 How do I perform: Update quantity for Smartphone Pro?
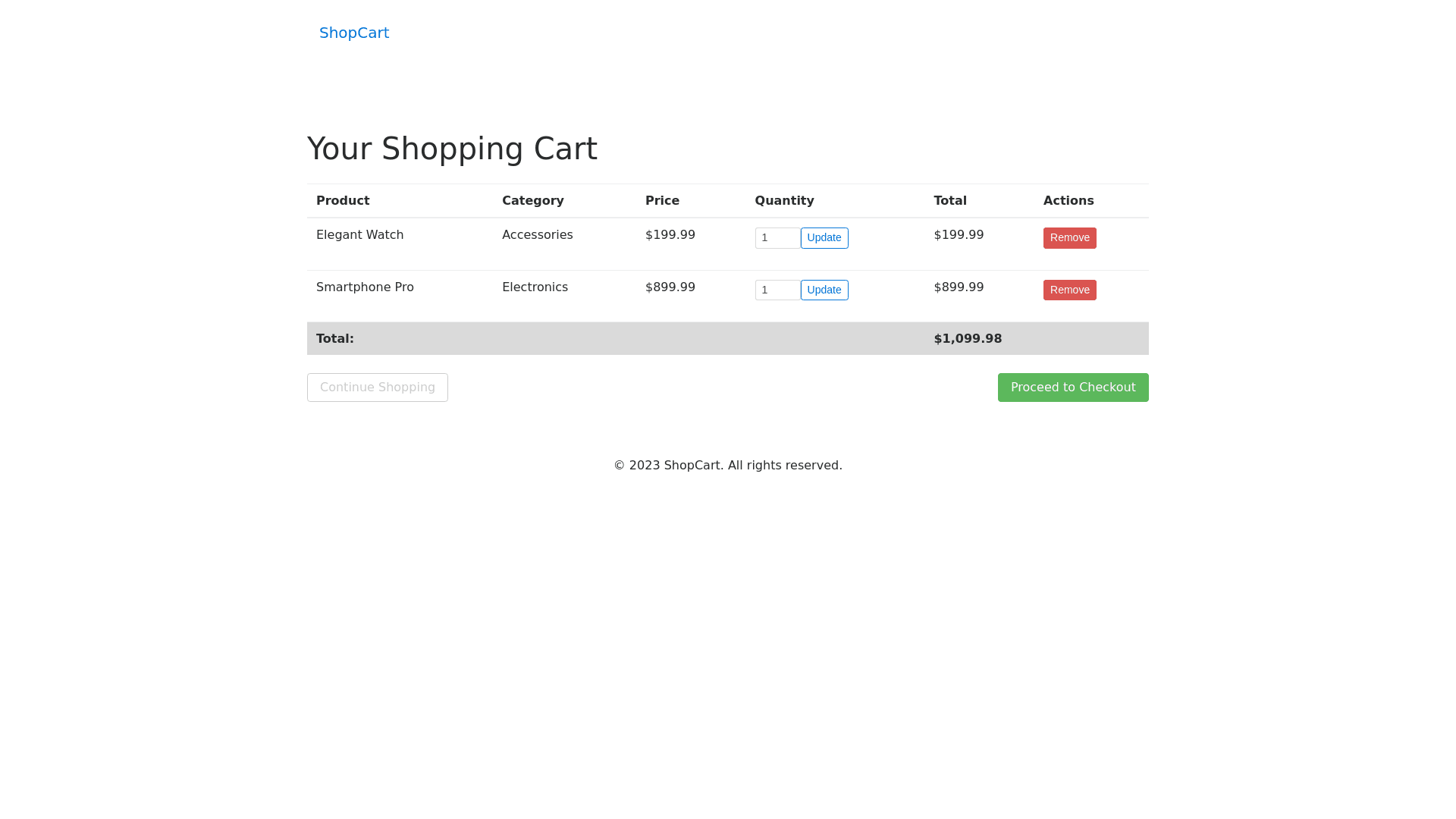click(824, 290)
